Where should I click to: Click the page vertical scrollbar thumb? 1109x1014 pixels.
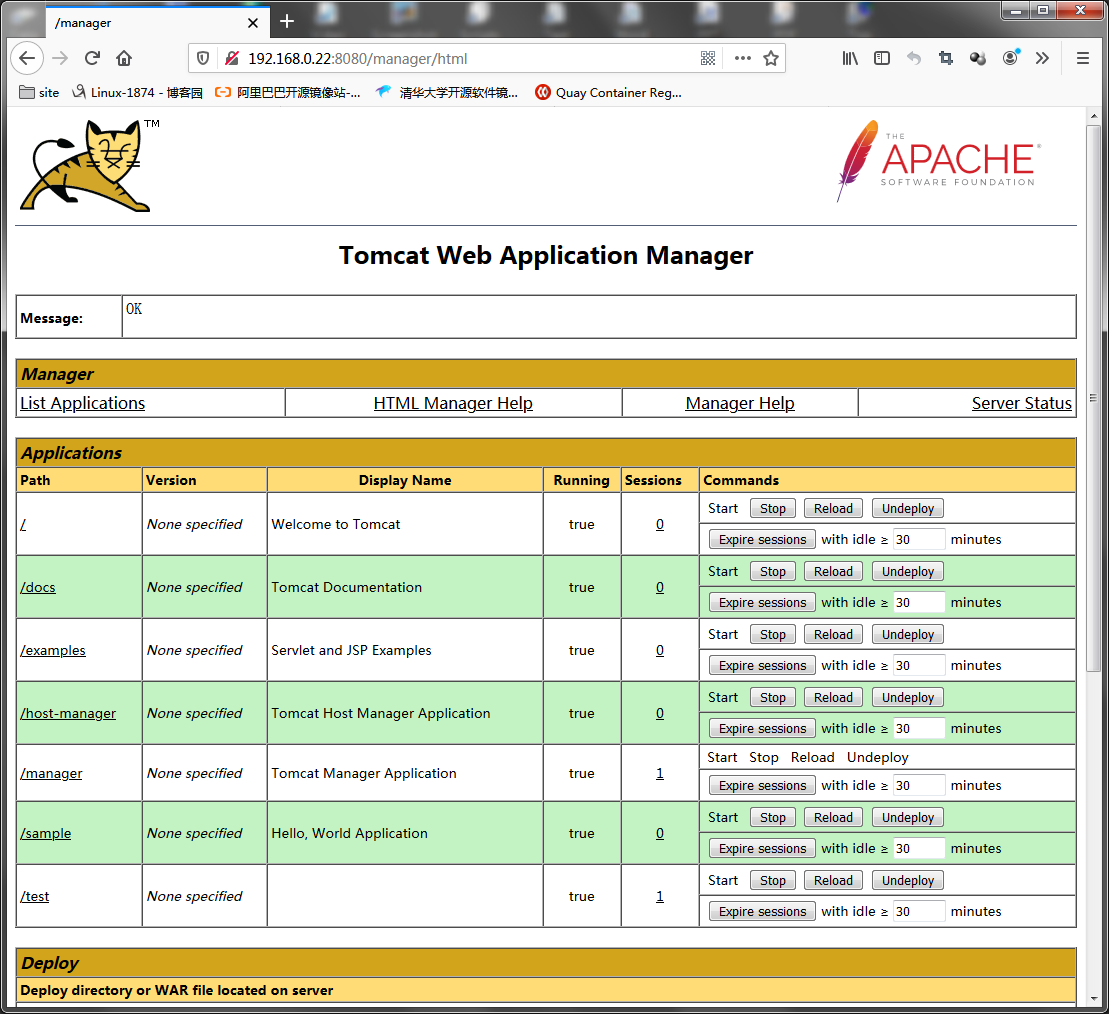coord(1093,398)
